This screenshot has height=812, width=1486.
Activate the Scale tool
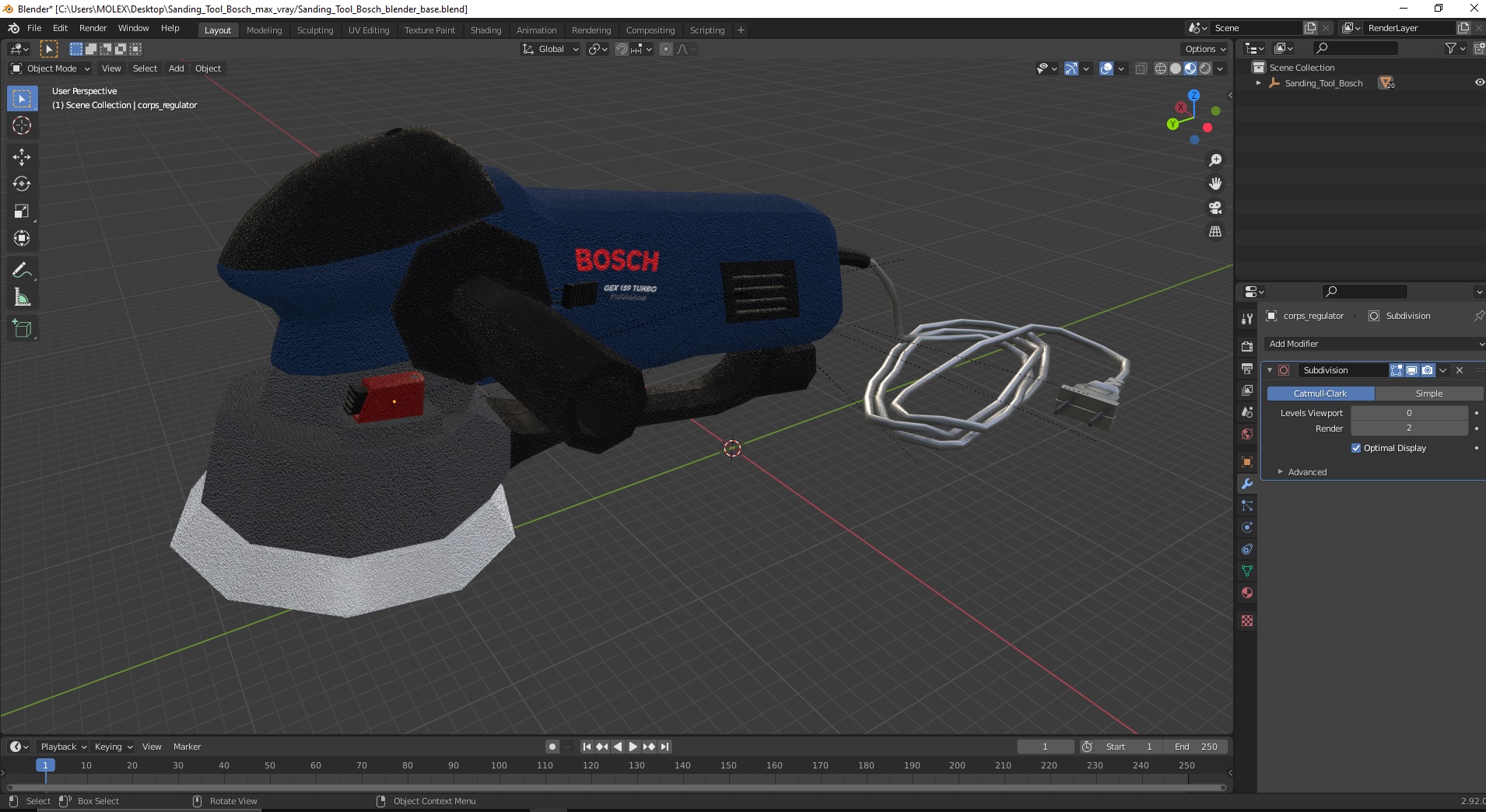(22, 212)
